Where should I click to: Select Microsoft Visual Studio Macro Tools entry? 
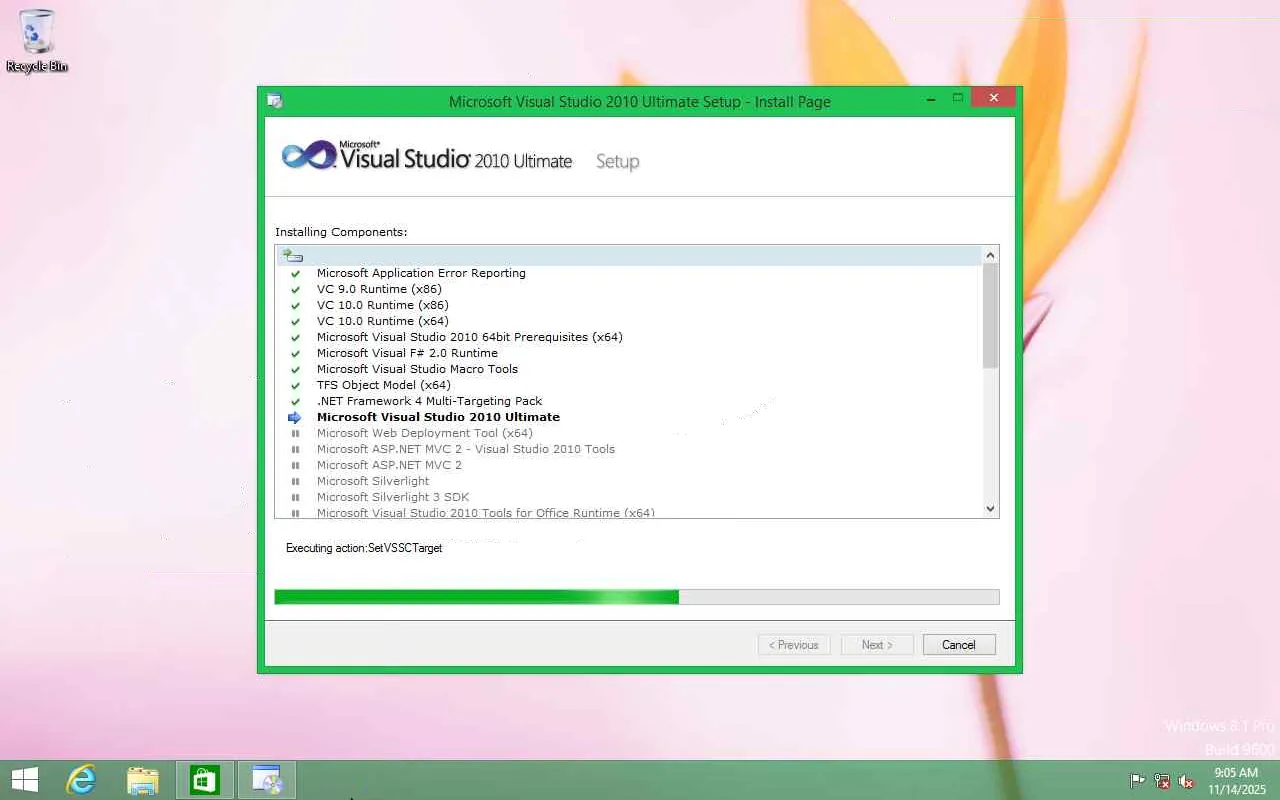tap(417, 369)
